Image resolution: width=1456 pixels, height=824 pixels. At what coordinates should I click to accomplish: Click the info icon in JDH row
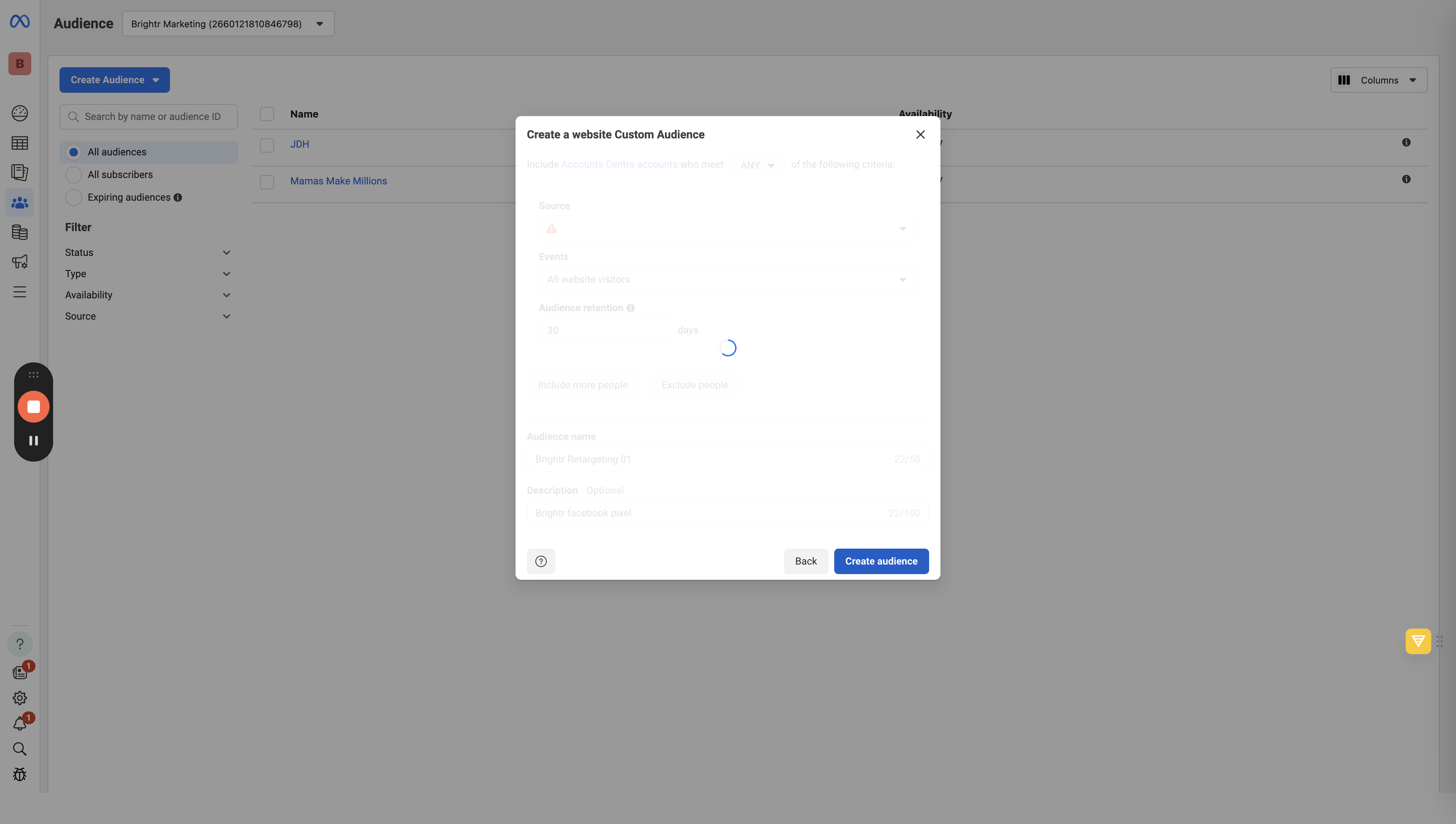[1406, 143]
